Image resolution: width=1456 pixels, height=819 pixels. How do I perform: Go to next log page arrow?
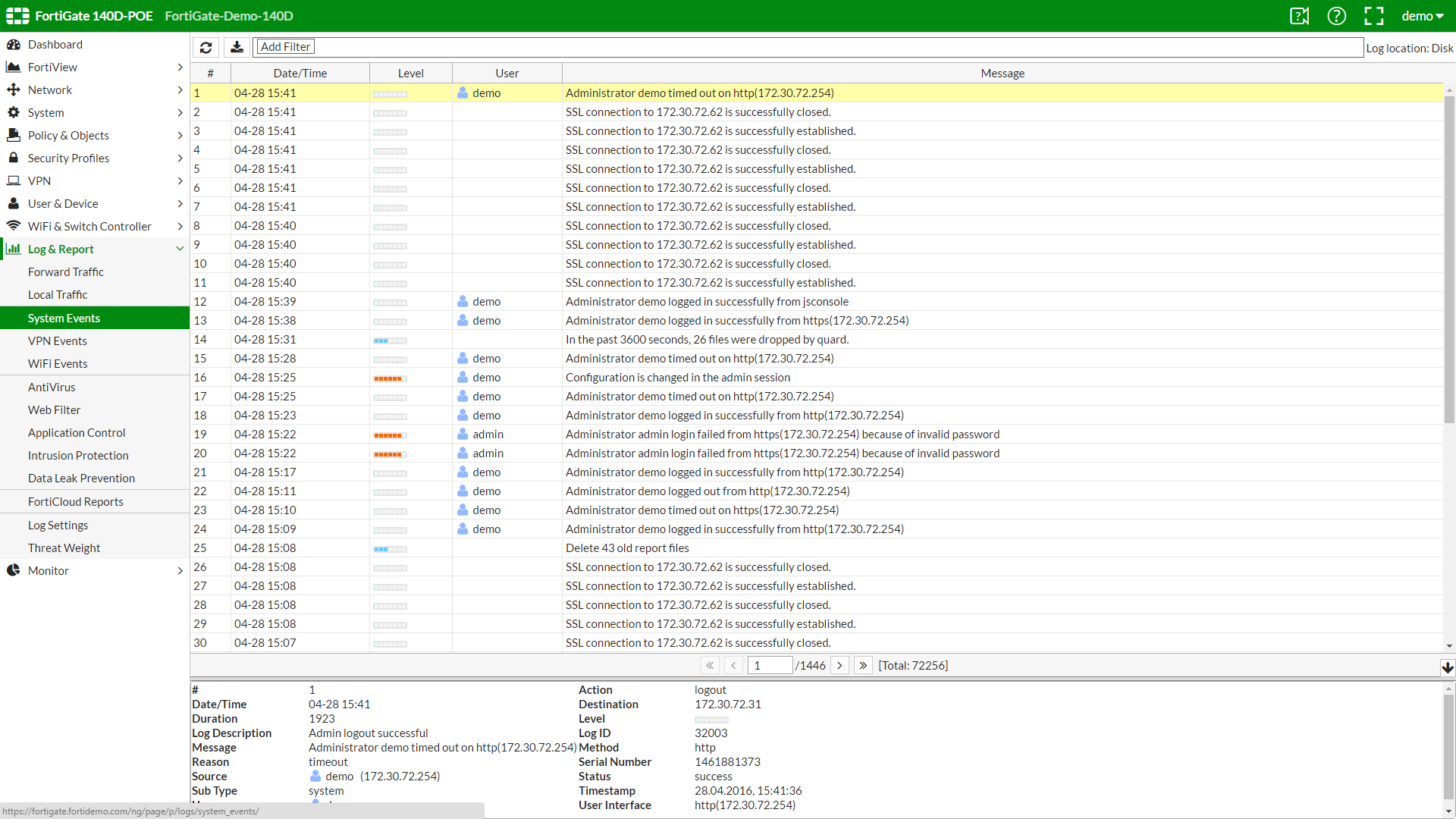tap(839, 665)
